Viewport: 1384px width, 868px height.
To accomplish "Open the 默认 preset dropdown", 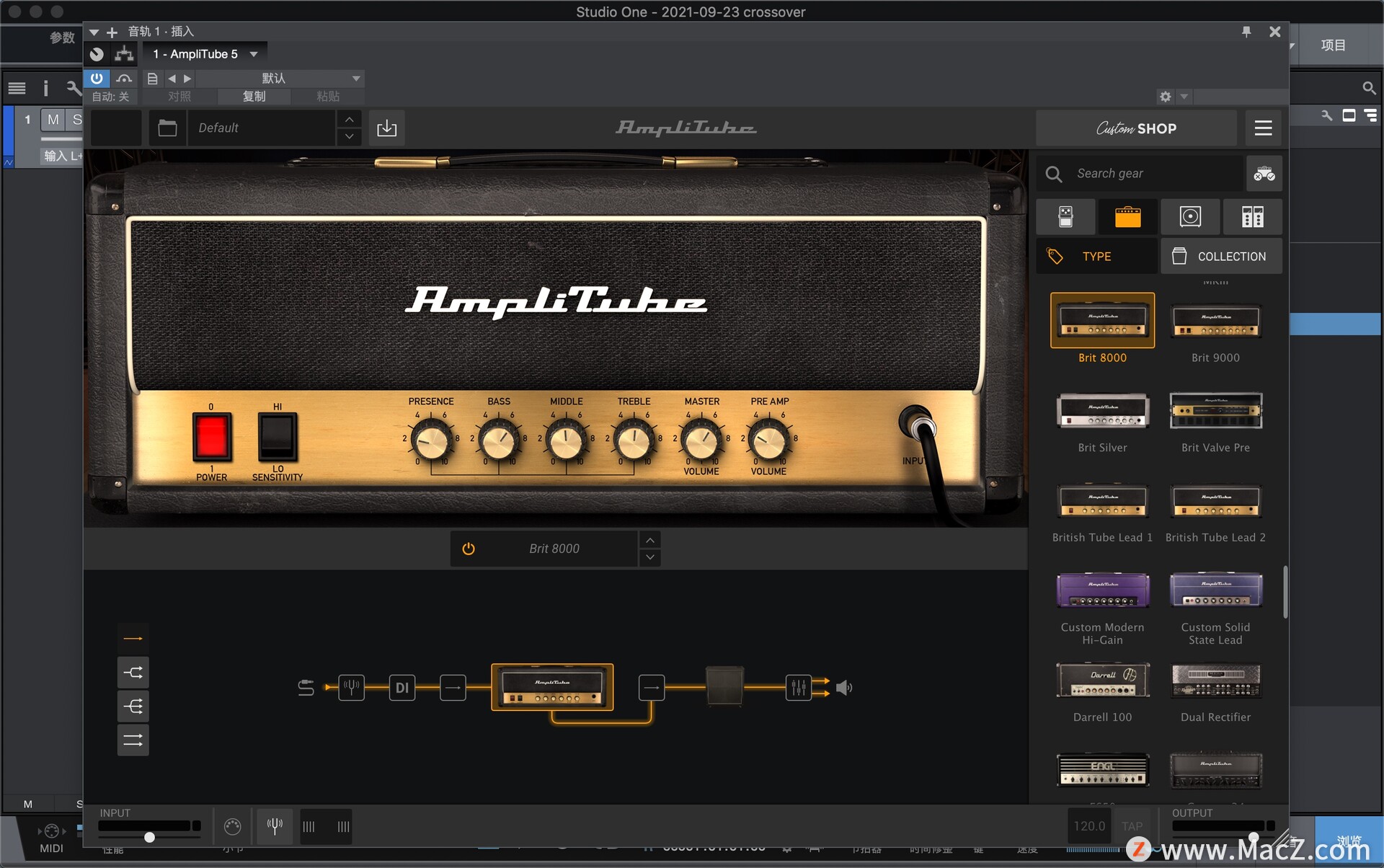I will click(280, 79).
